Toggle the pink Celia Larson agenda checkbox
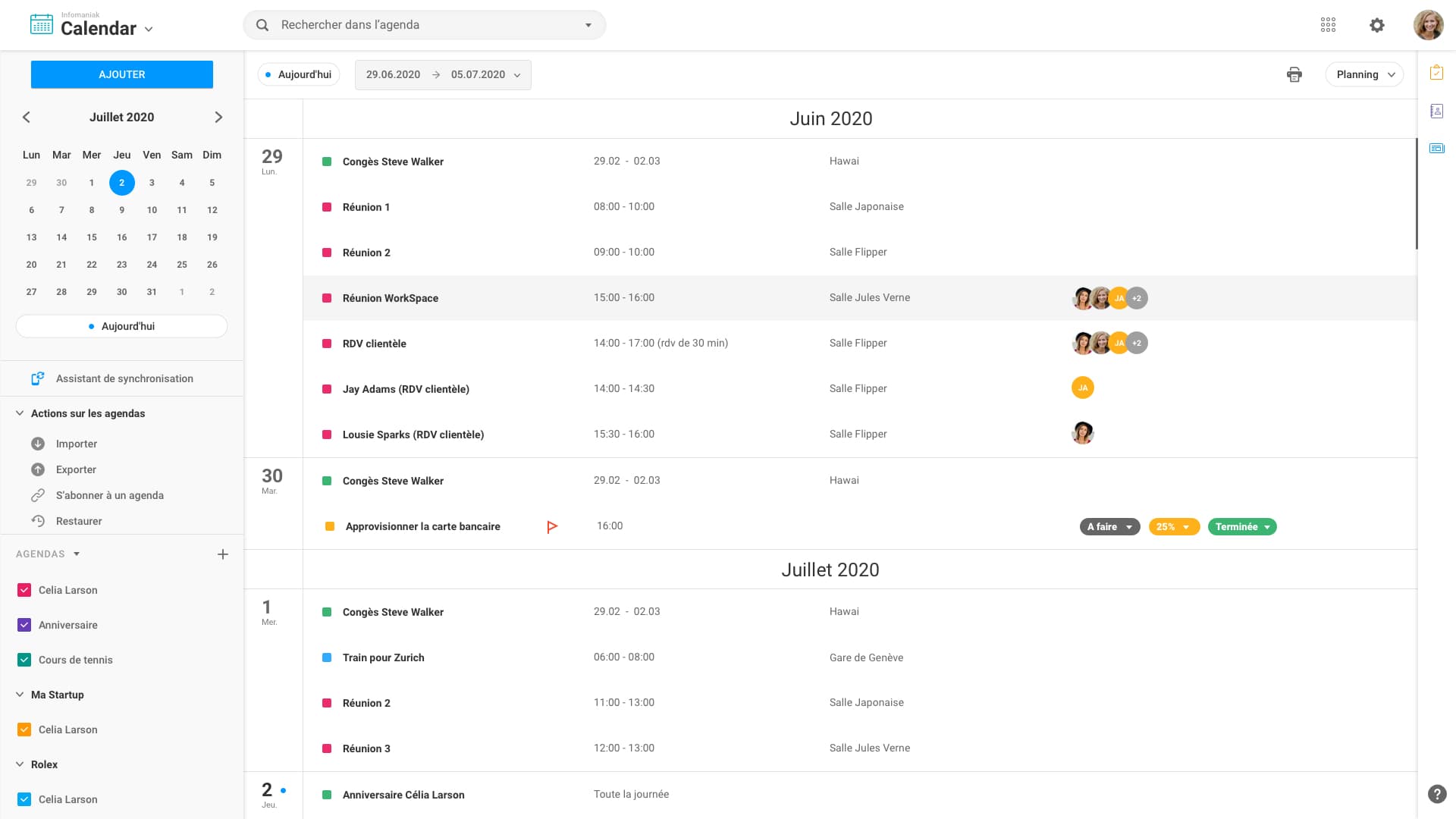Viewport: 1456px width, 819px height. point(24,590)
